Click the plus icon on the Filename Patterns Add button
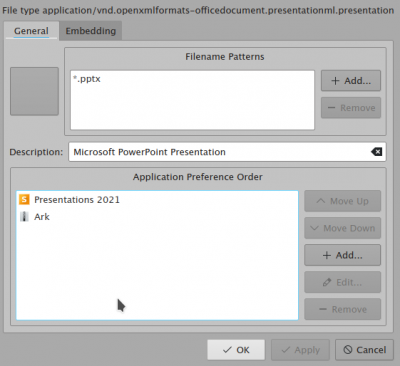 pos(335,81)
